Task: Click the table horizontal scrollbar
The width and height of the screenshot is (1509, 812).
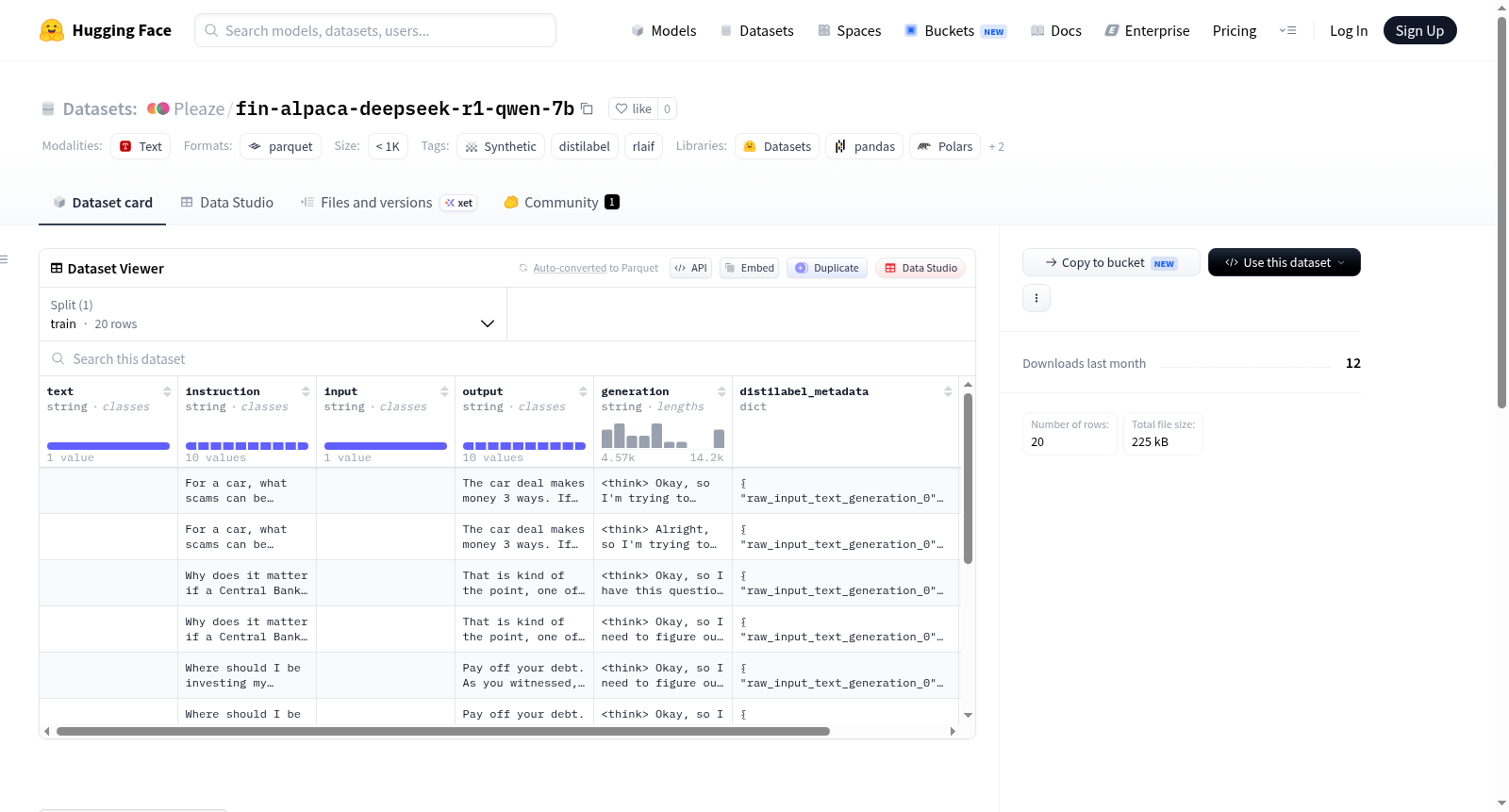Action: tap(443, 731)
